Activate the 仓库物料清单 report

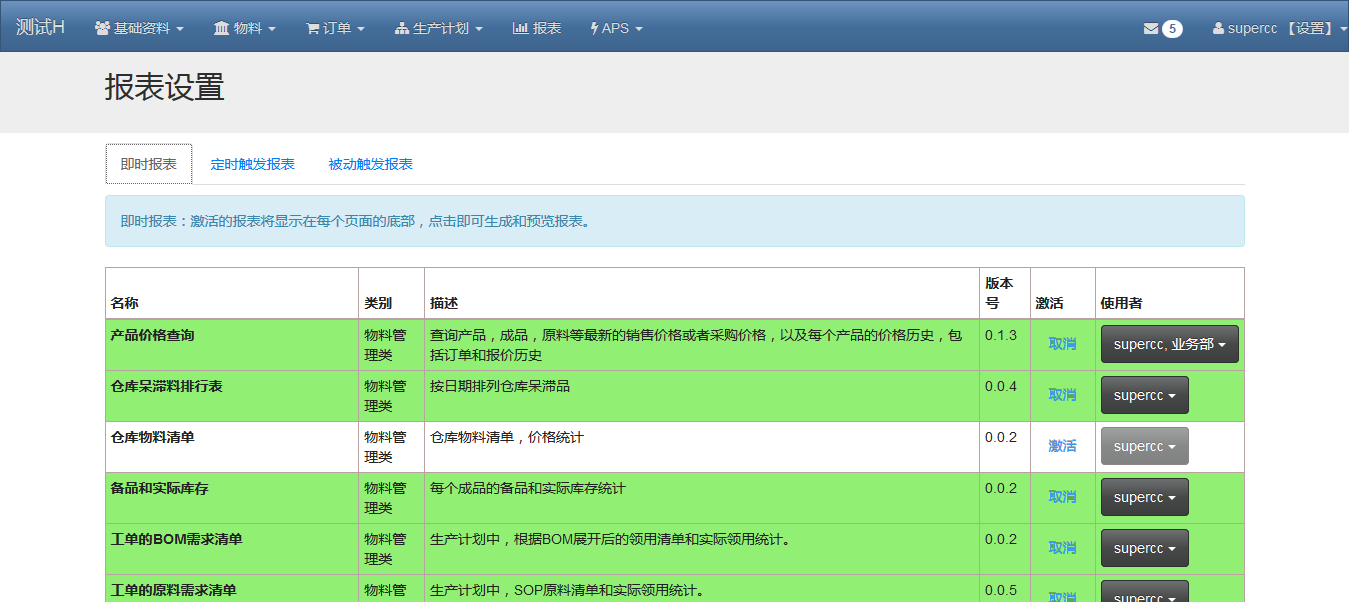pyautogui.click(x=1062, y=446)
